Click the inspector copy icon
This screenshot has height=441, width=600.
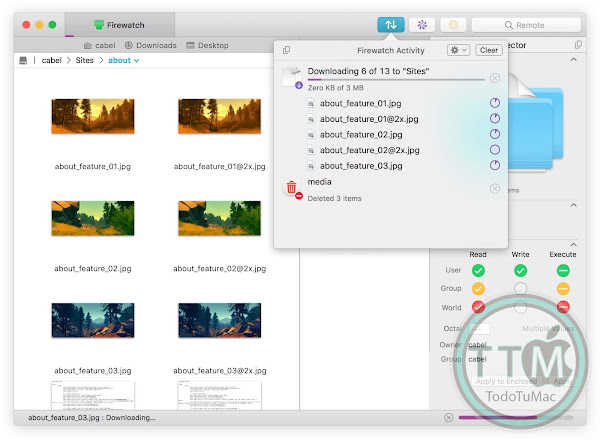(x=578, y=45)
